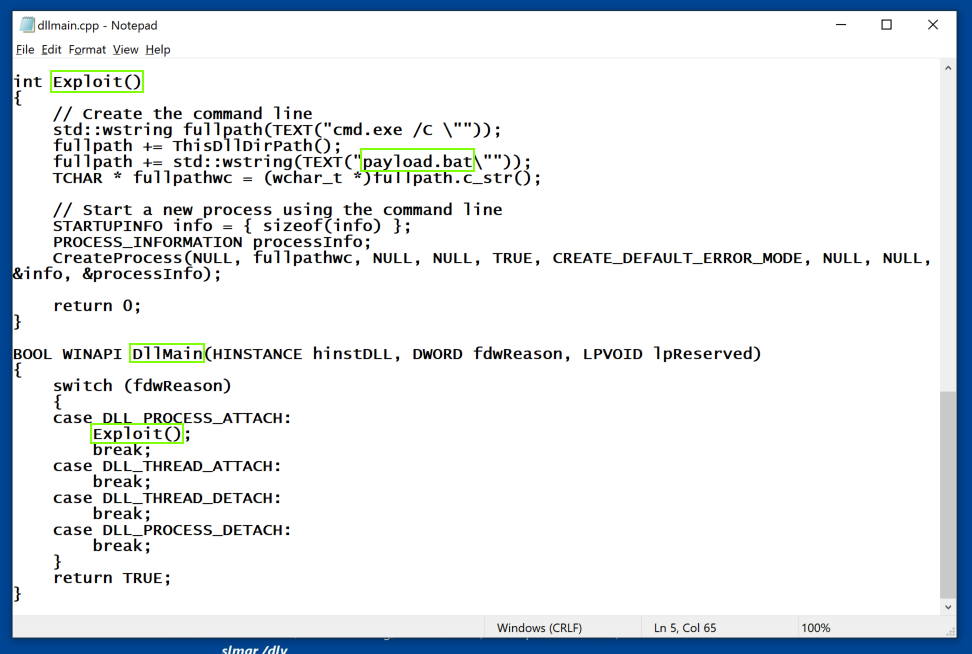Viewport: 972px width, 654px height.
Task: Click 'fullpath.c_str();' in the TCHAR line
Action: (x=457, y=178)
